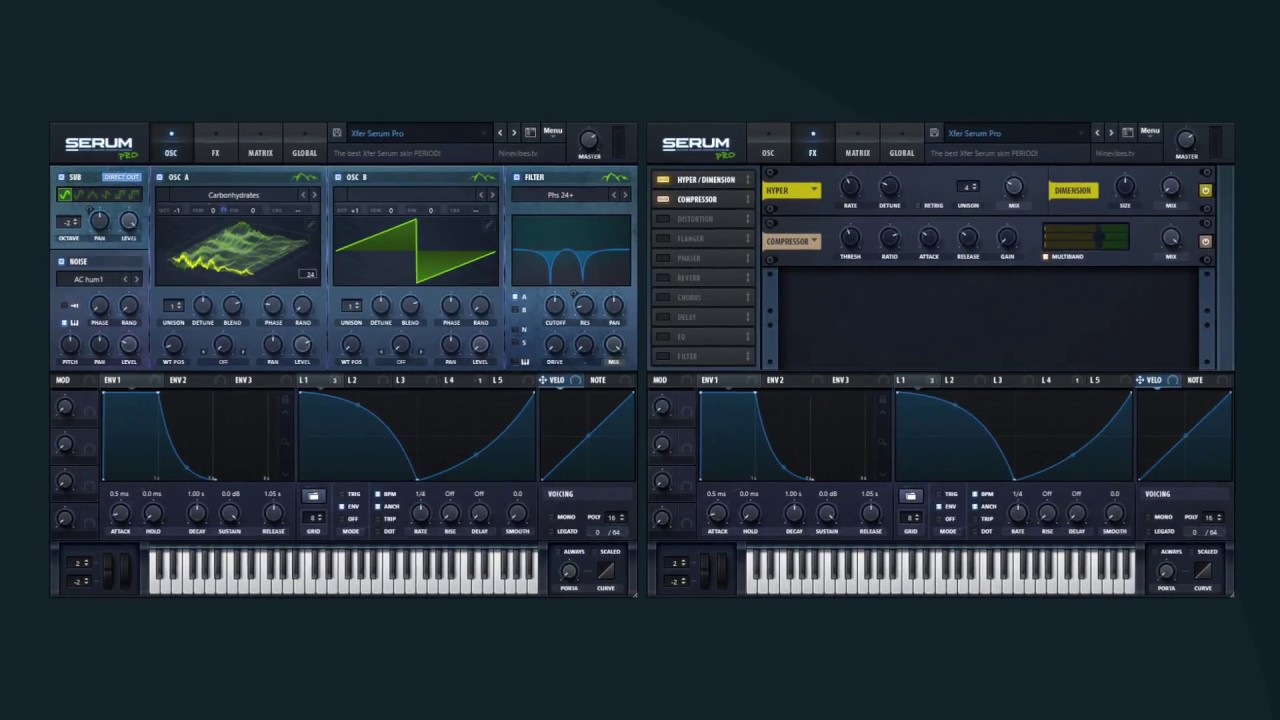Open AC hum1 noise selector
Screen dimensions: 1280x720
88,279
